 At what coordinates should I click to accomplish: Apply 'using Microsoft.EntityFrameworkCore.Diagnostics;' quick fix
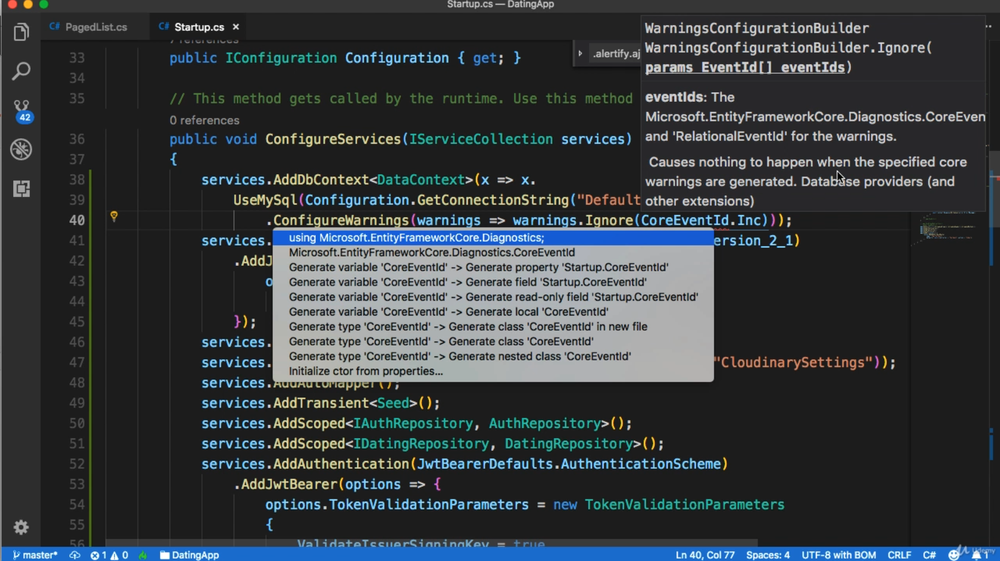(x=492, y=238)
